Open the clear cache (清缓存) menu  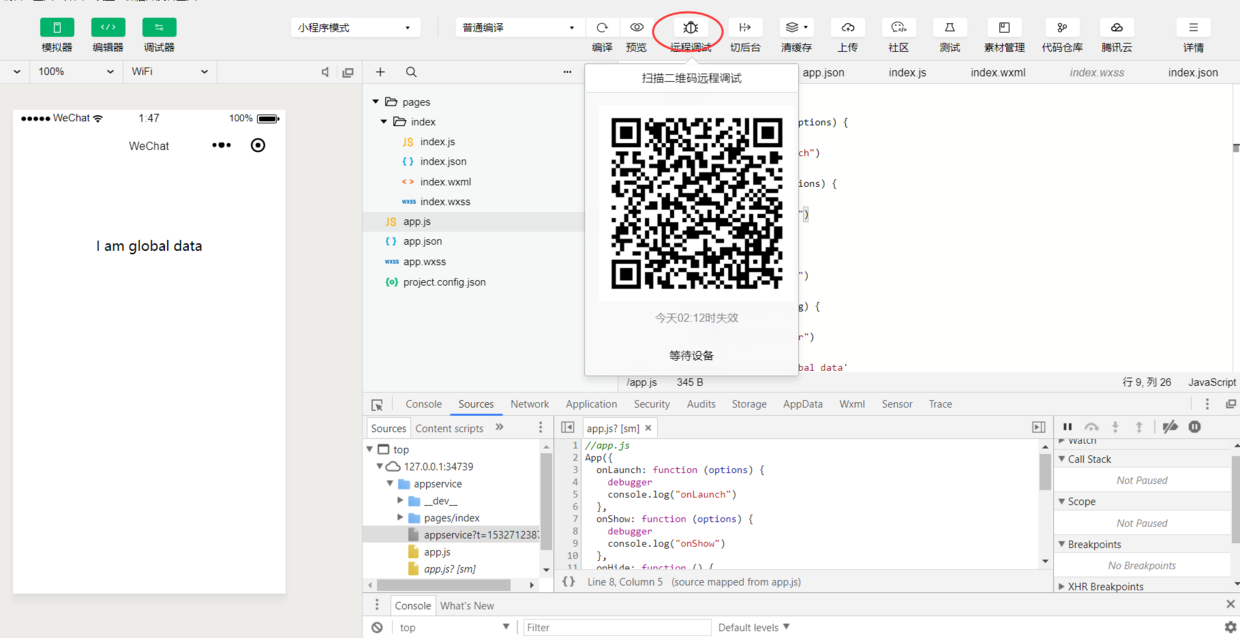pyautogui.click(x=796, y=28)
